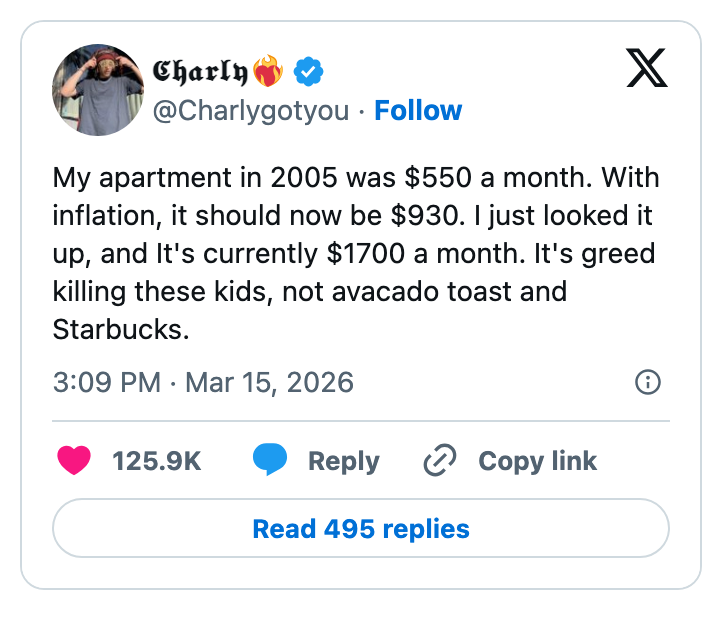Click the circled info icon
Viewport: 722px width, 620px height.
pyautogui.click(x=648, y=382)
